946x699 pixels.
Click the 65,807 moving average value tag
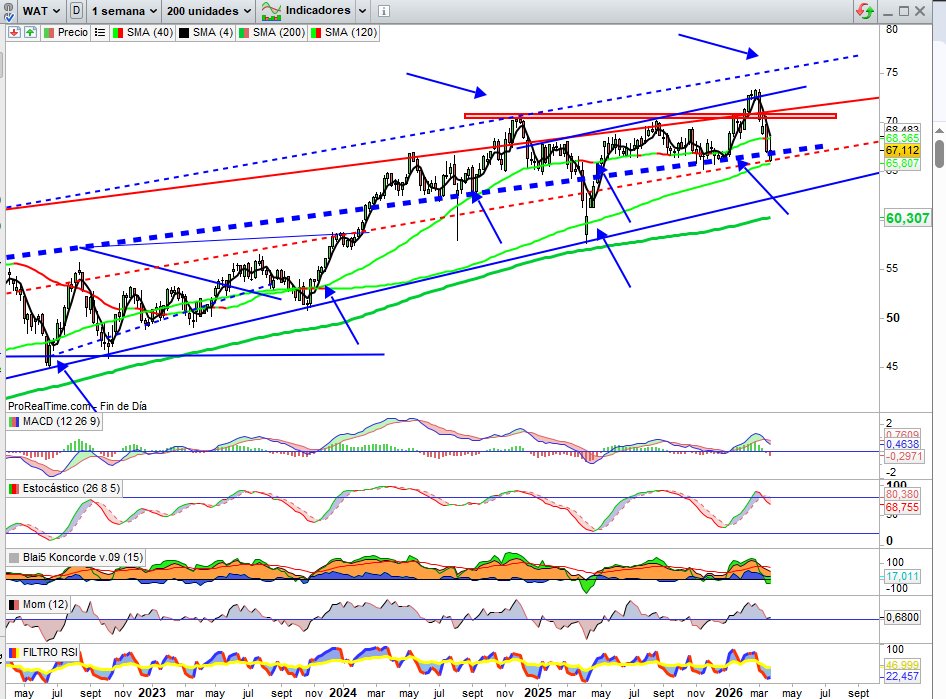[903, 163]
